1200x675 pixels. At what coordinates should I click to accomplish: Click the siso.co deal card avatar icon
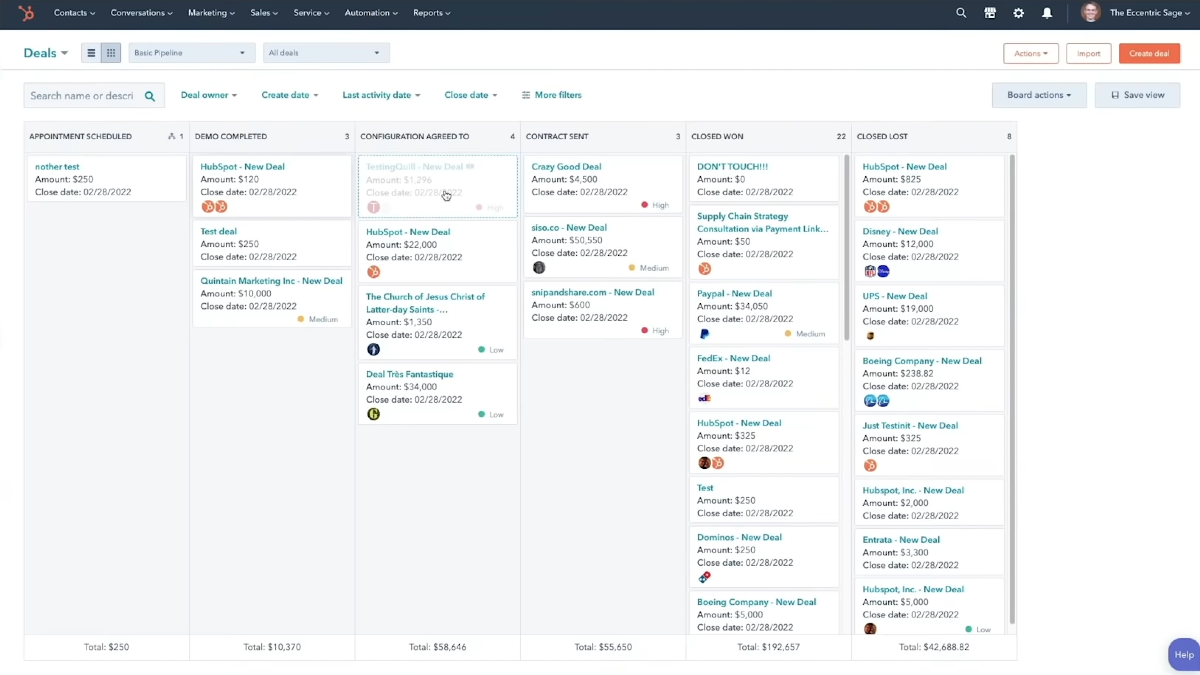click(x=539, y=268)
